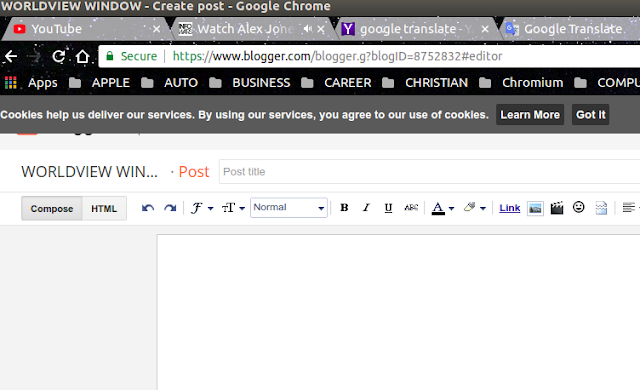Click into the Post title field
This screenshot has height=390, width=640.
point(429,172)
